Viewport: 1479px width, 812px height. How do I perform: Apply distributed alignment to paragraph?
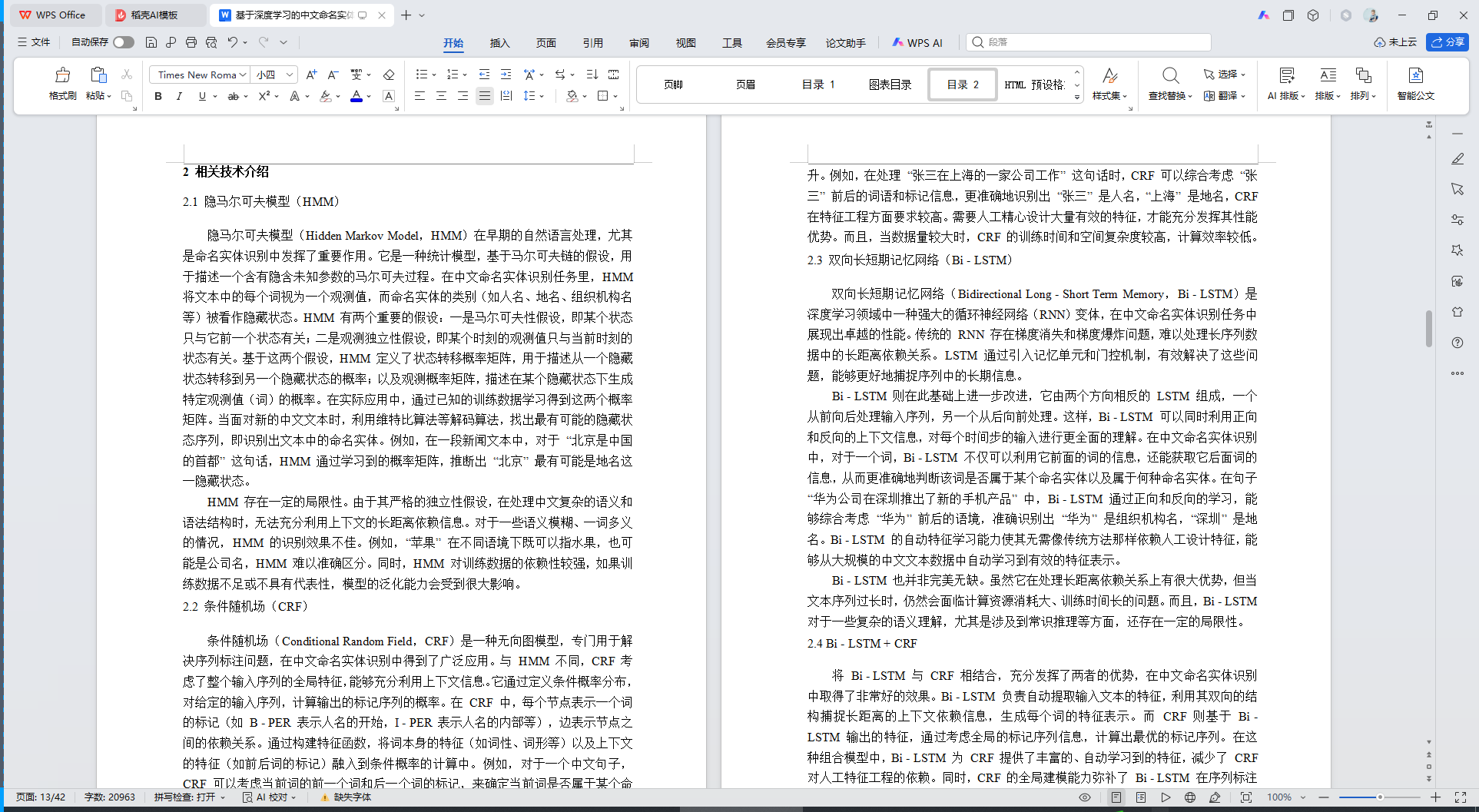point(506,96)
